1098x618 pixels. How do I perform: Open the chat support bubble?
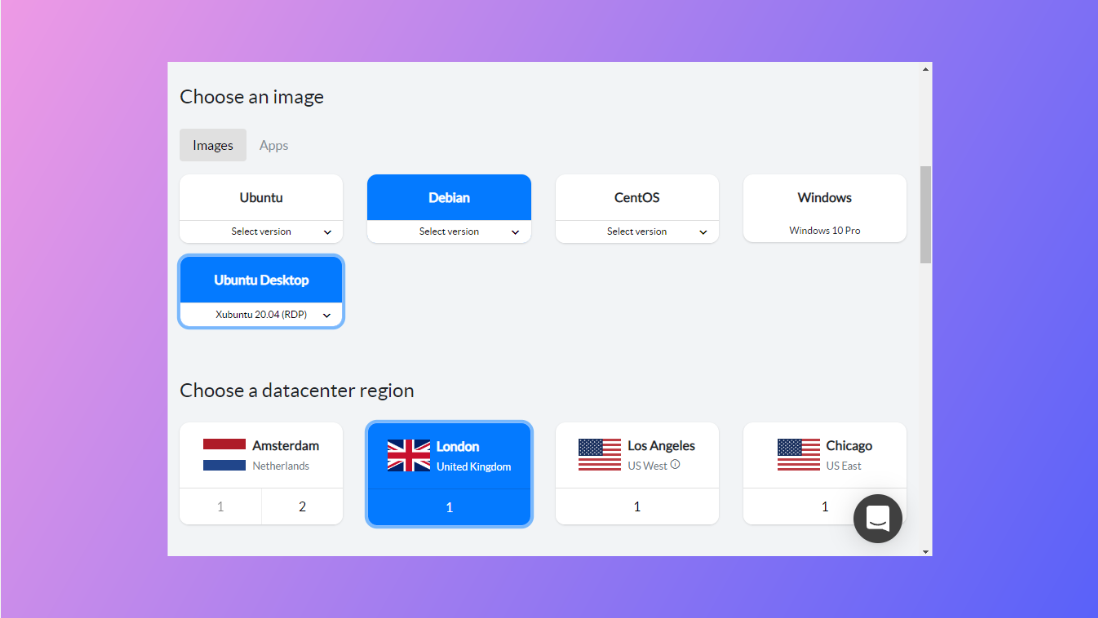[x=877, y=518]
